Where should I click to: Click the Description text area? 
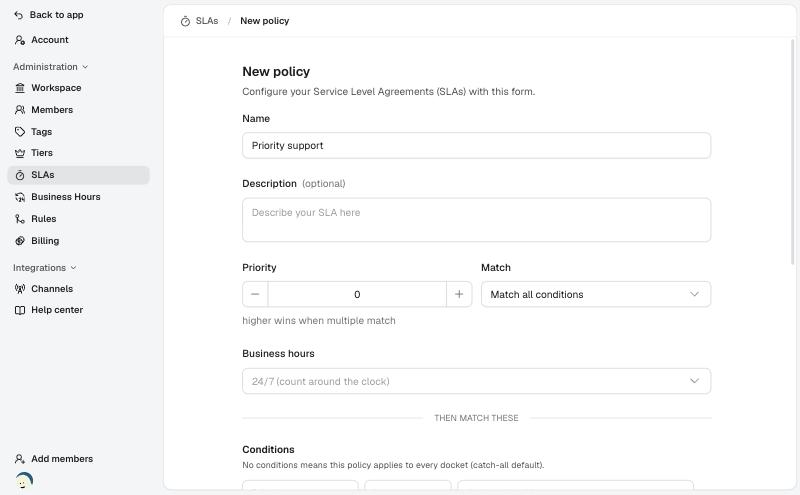click(x=477, y=220)
